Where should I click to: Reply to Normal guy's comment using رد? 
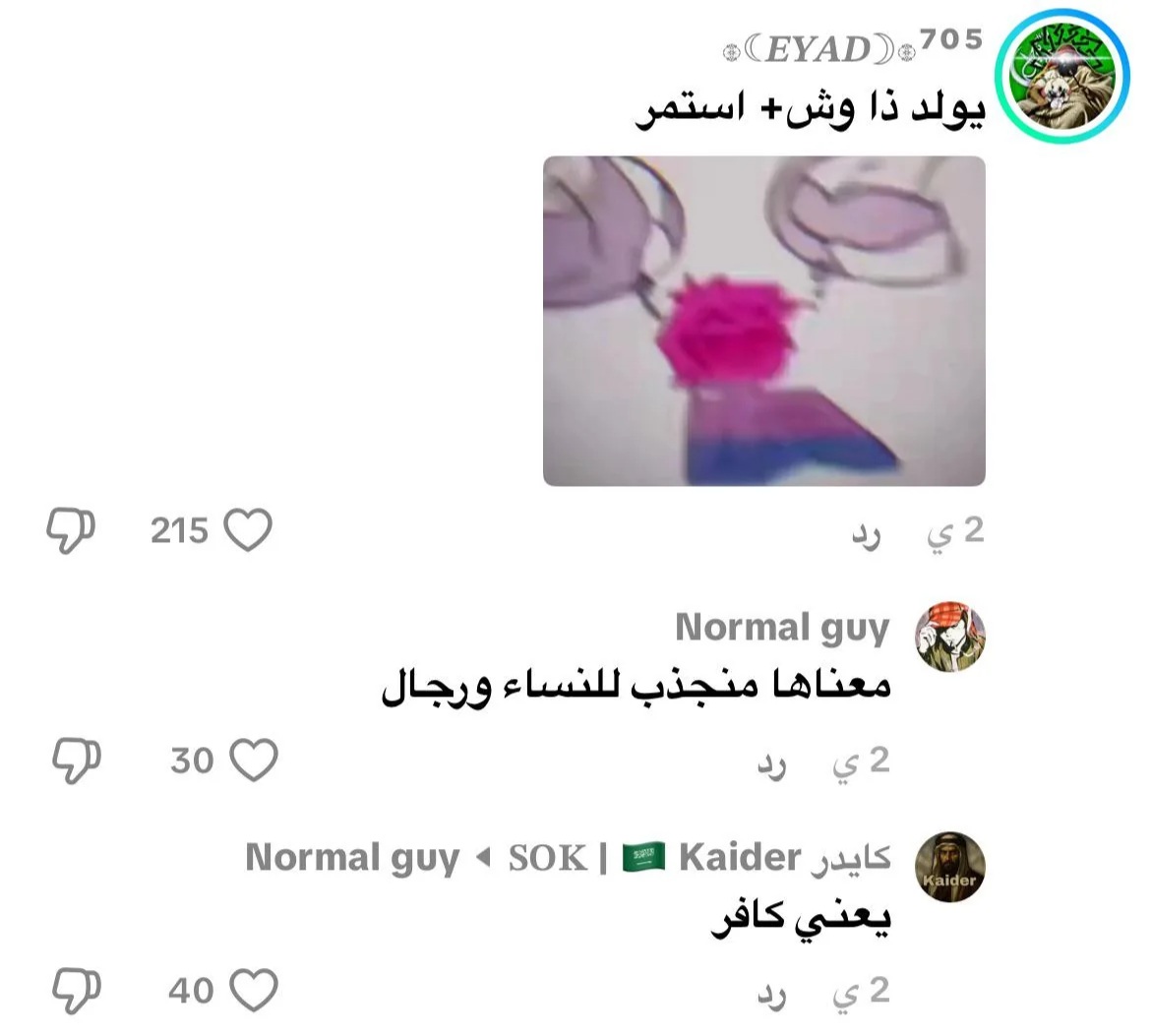pyautogui.click(x=772, y=767)
